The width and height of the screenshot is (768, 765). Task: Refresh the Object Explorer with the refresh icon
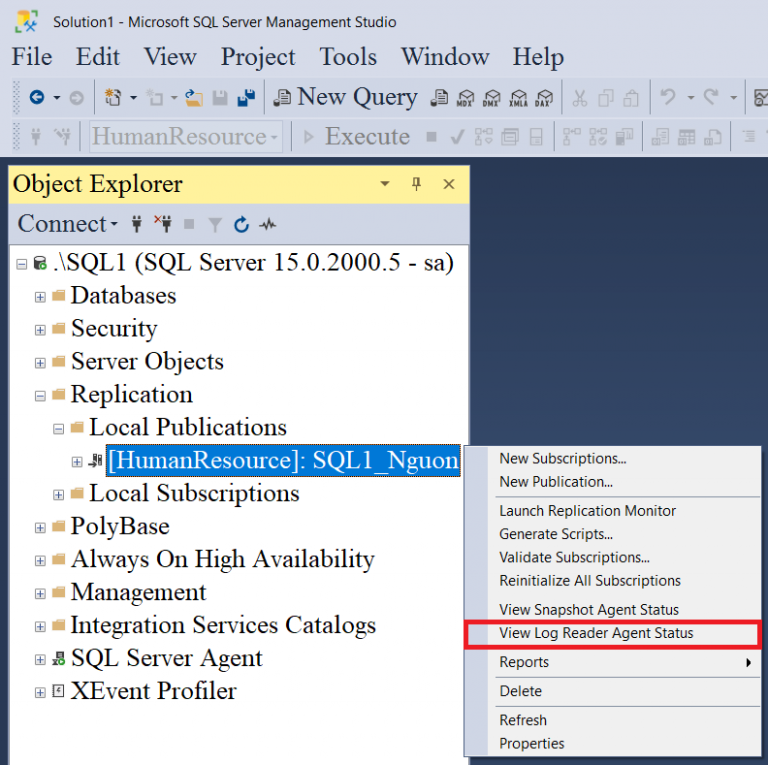[241, 225]
